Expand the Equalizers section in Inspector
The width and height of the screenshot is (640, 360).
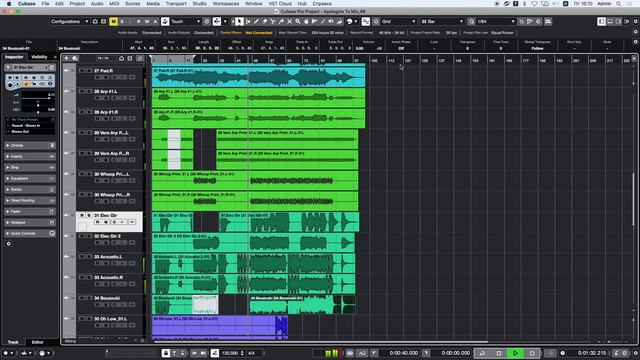[29, 178]
